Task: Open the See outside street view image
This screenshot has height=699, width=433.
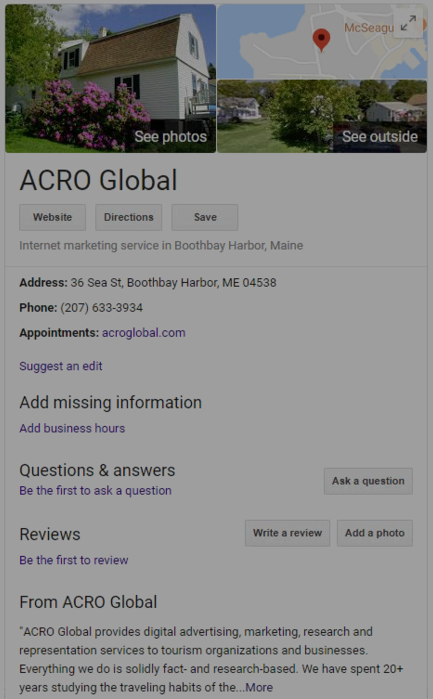Action: click(322, 116)
